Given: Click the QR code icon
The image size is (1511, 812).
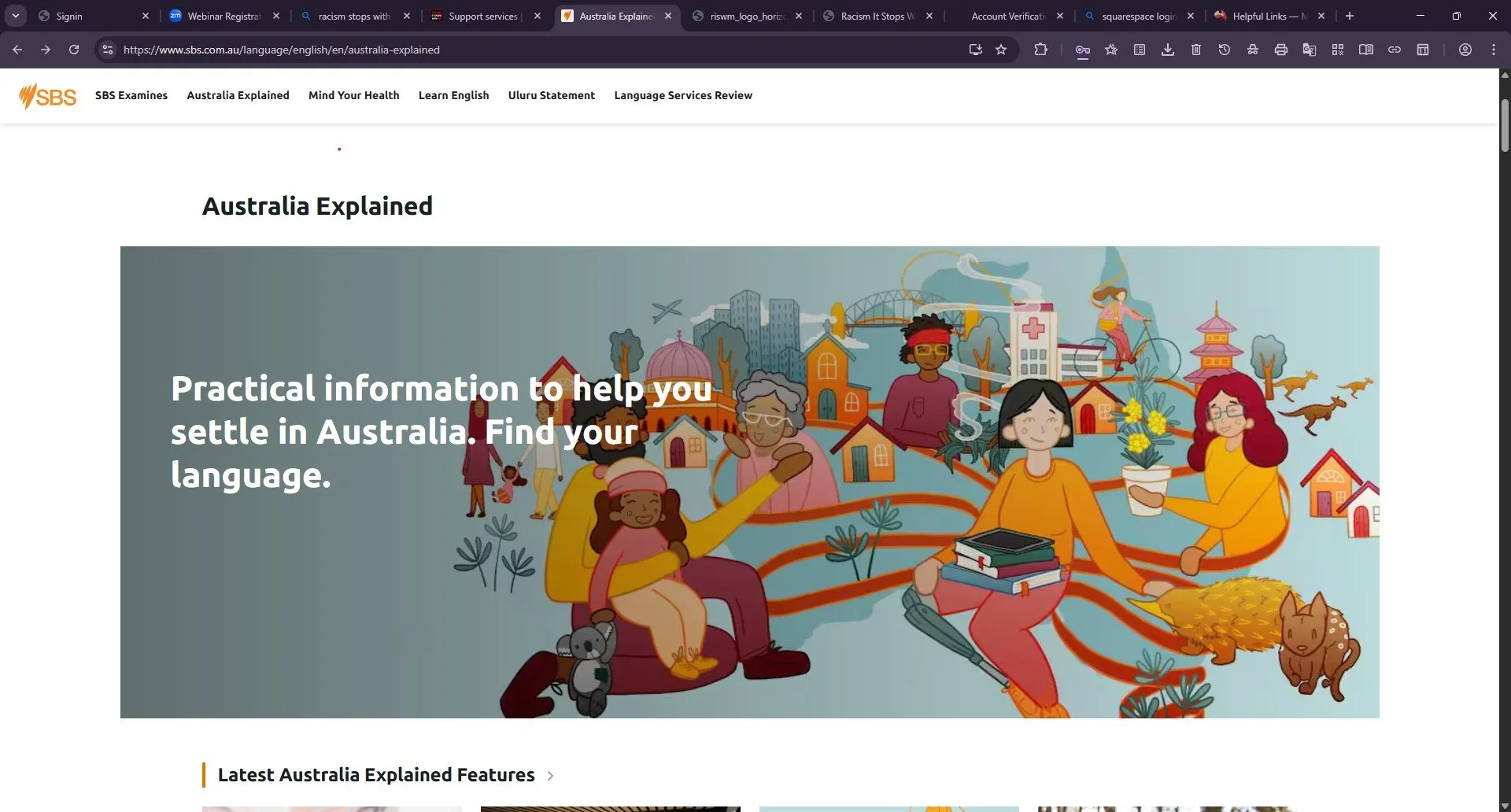Looking at the screenshot, I should tap(1338, 50).
